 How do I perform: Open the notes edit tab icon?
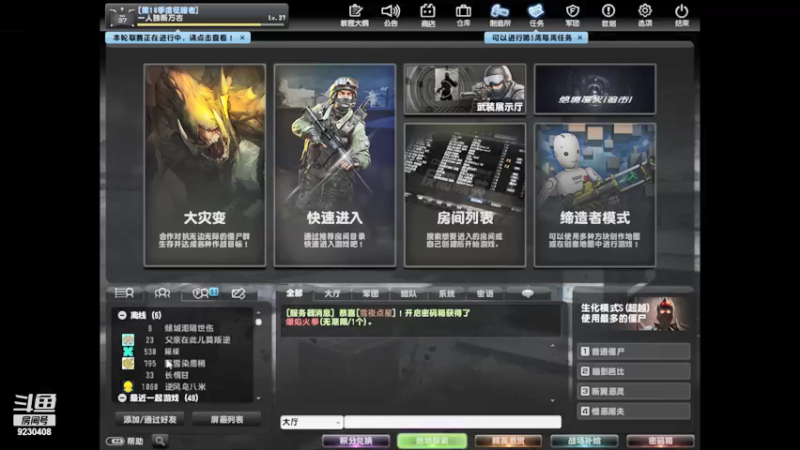[x=238, y=293]
